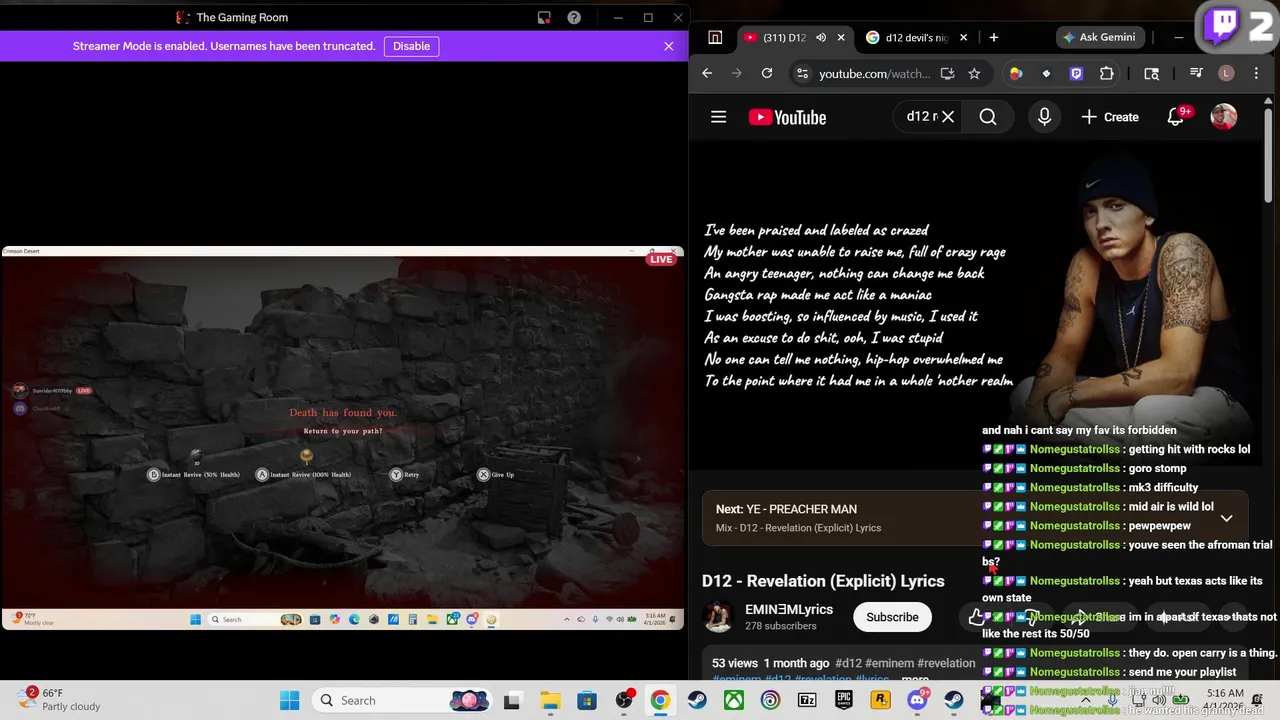Open Chrome three-dot menu
Image resolution: width=1280 pixels, height=720 pixels.
tap(1256, 73)
